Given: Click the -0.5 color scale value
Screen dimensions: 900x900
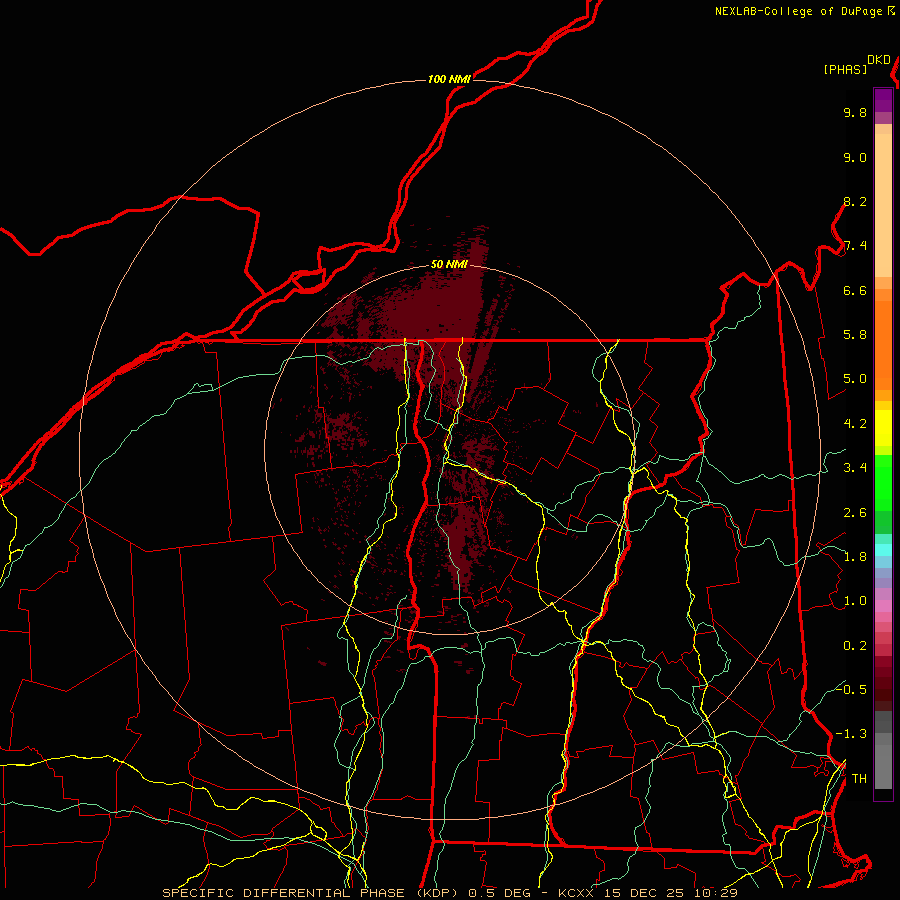Looking at the screenshot, I should pyautogui.click(x=851, y=689).
